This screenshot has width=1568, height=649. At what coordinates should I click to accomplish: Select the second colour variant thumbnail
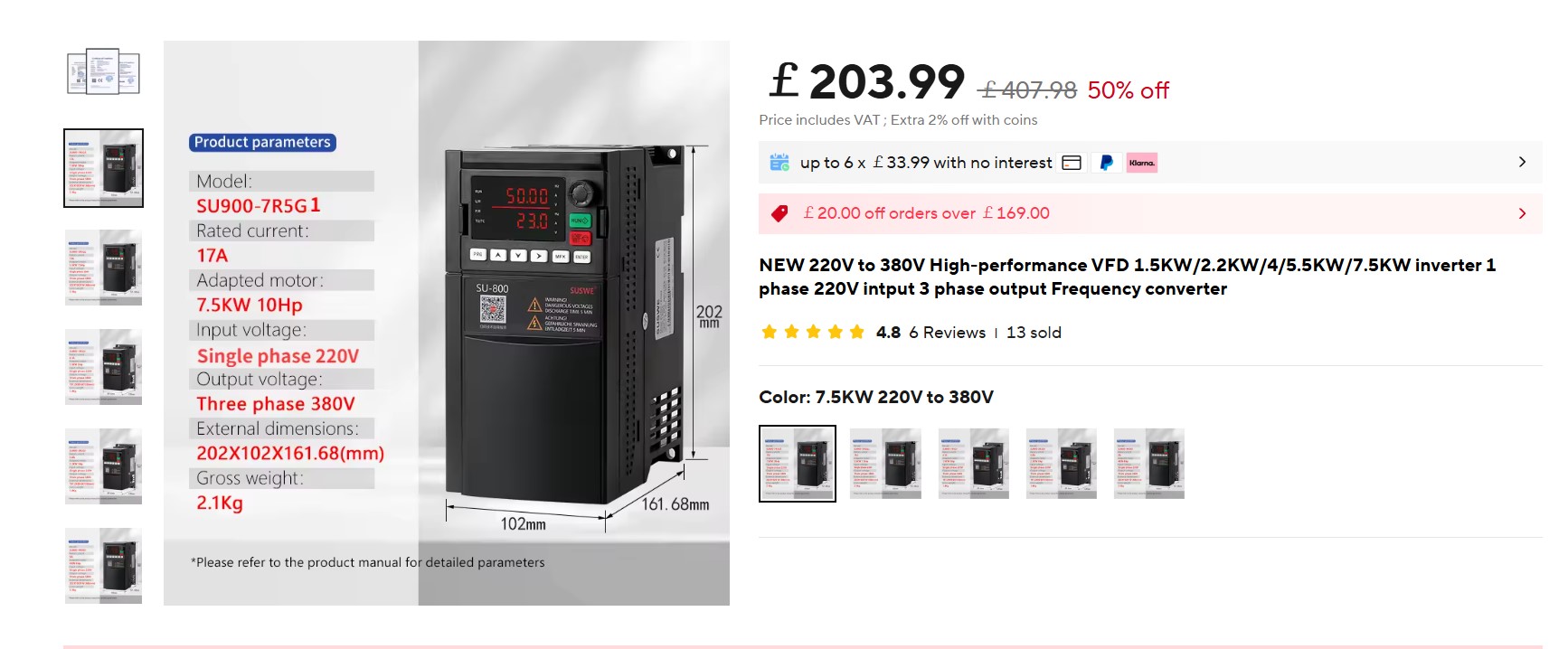tap(885, 464)
